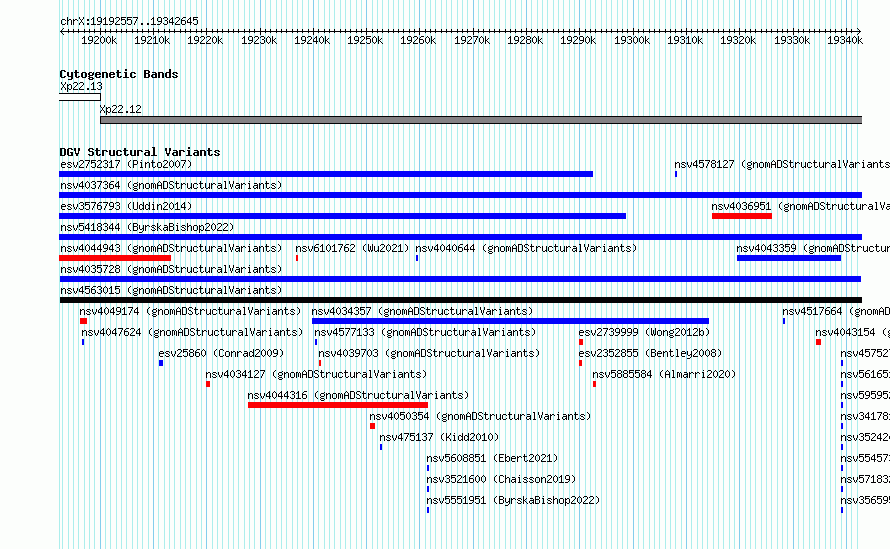The width and height of the screenshot is (890, 549).
Task: Select nsv5885584 (Almarri2020) label
Action: (x=664, y=374)
